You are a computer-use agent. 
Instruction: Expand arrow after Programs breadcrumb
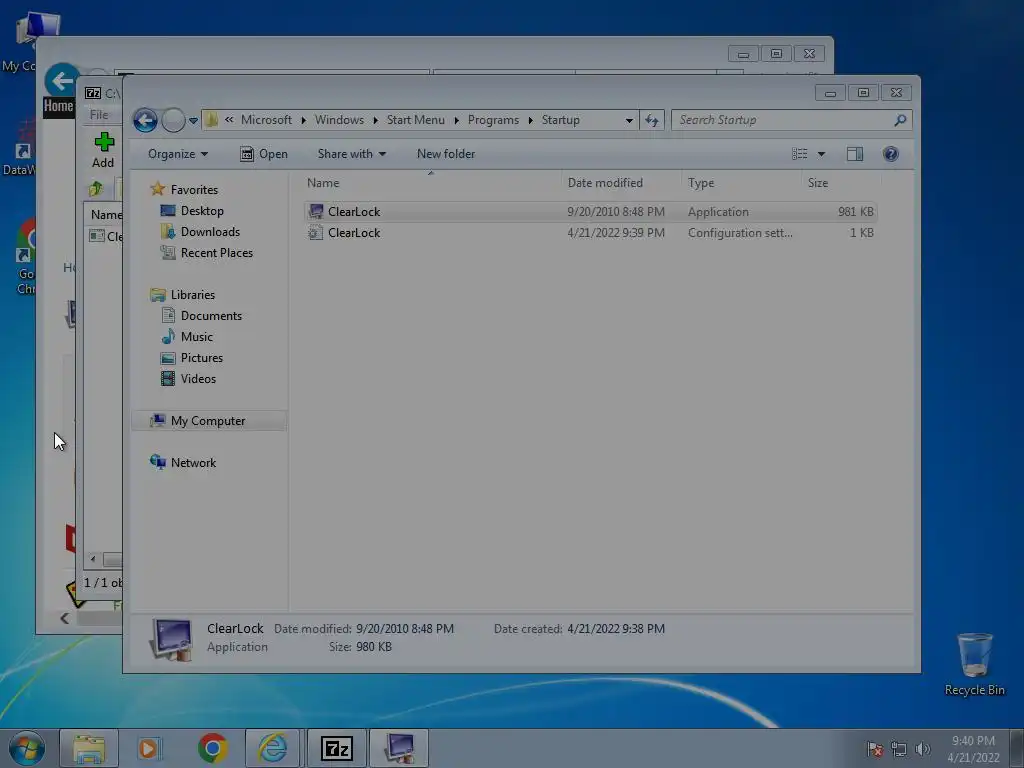[530, 120]
